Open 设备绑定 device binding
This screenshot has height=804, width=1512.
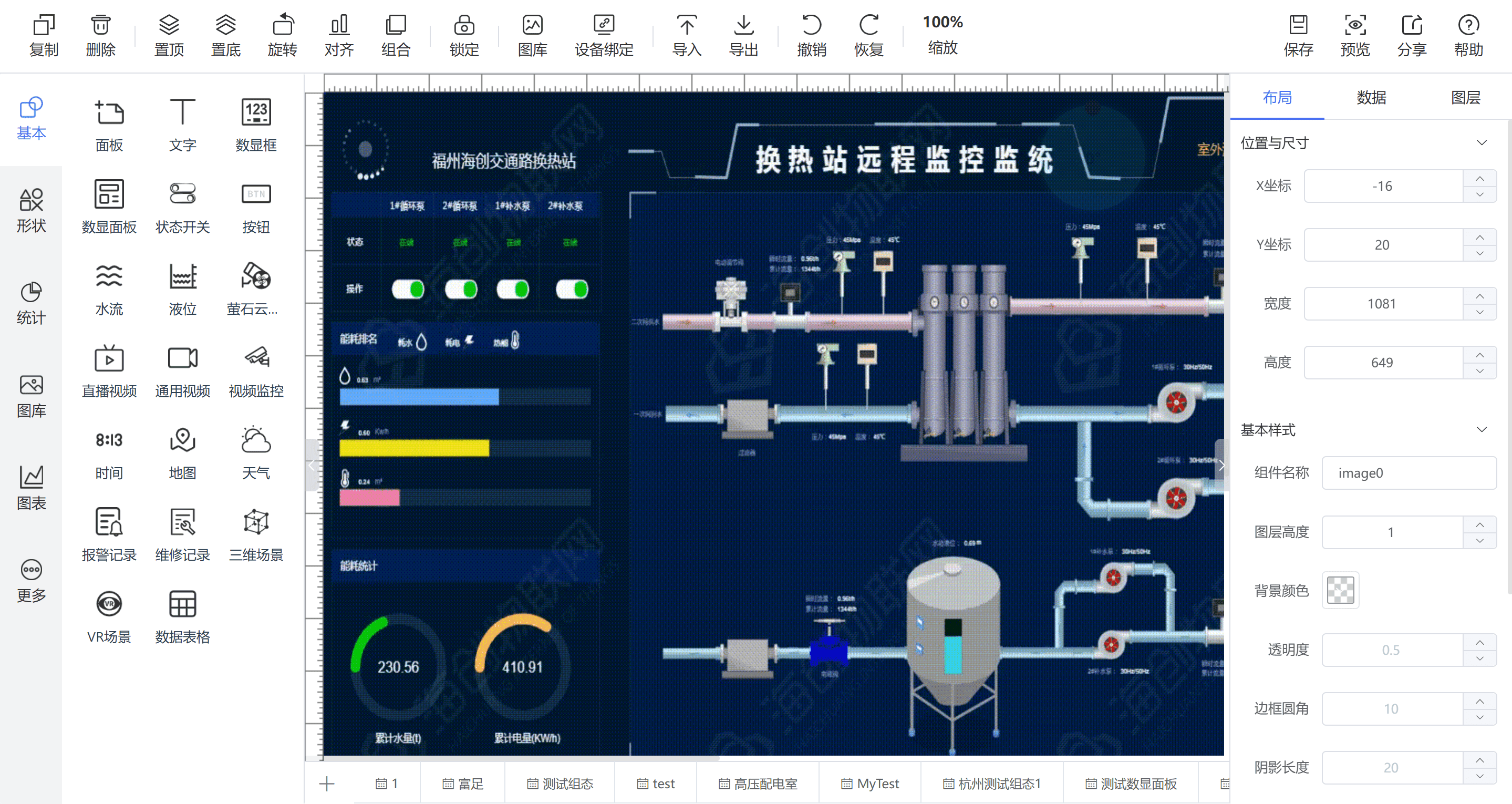pos(604,35)
